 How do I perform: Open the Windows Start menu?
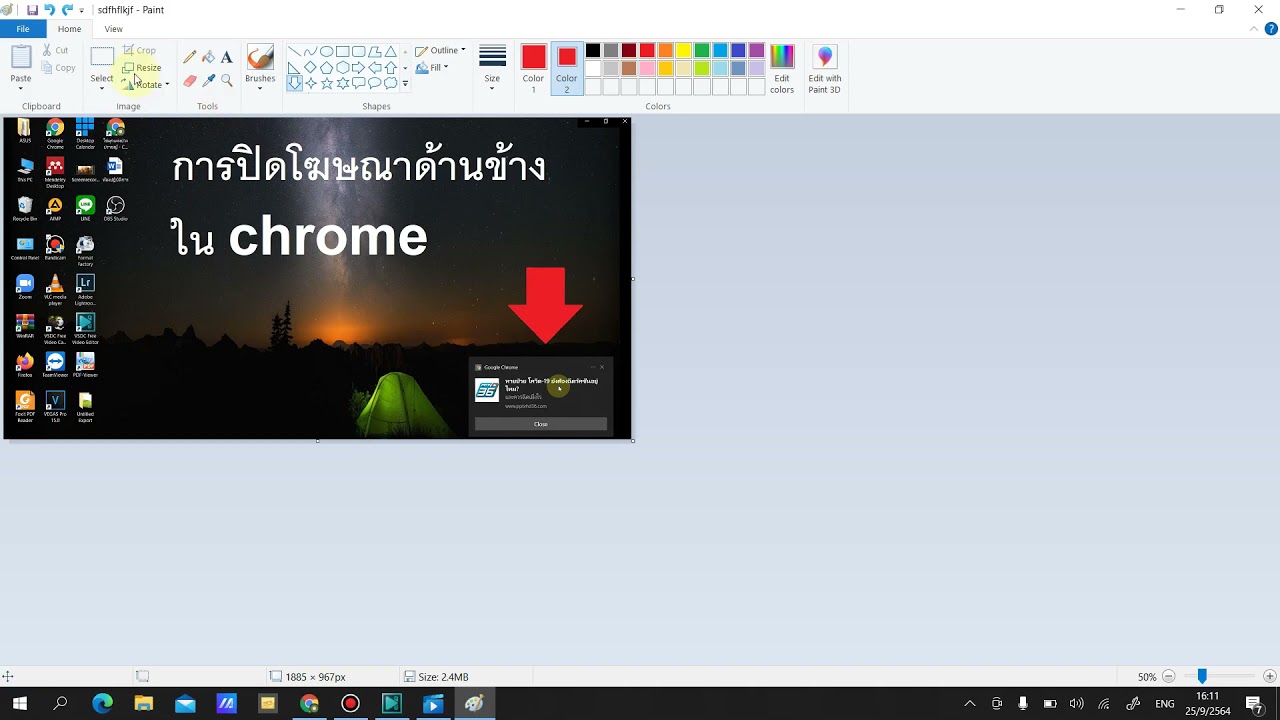(19, 704)
